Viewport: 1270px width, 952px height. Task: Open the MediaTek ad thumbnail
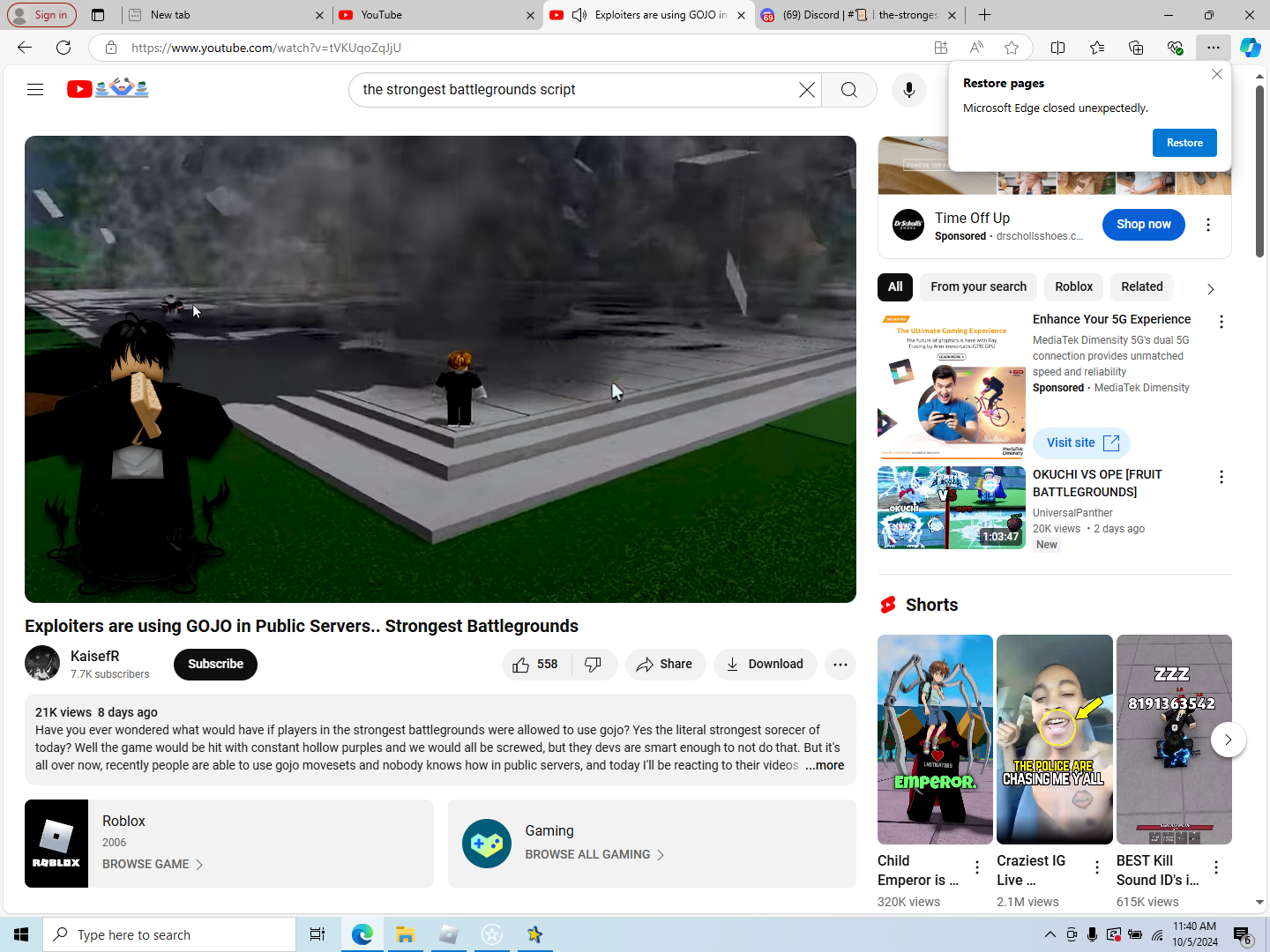coord(952,385)
